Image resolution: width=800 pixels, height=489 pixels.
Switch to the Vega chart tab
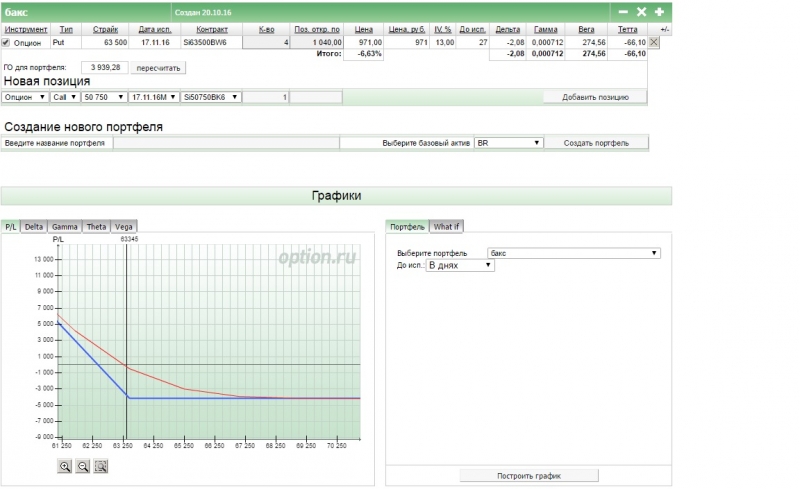coord(123,227)
